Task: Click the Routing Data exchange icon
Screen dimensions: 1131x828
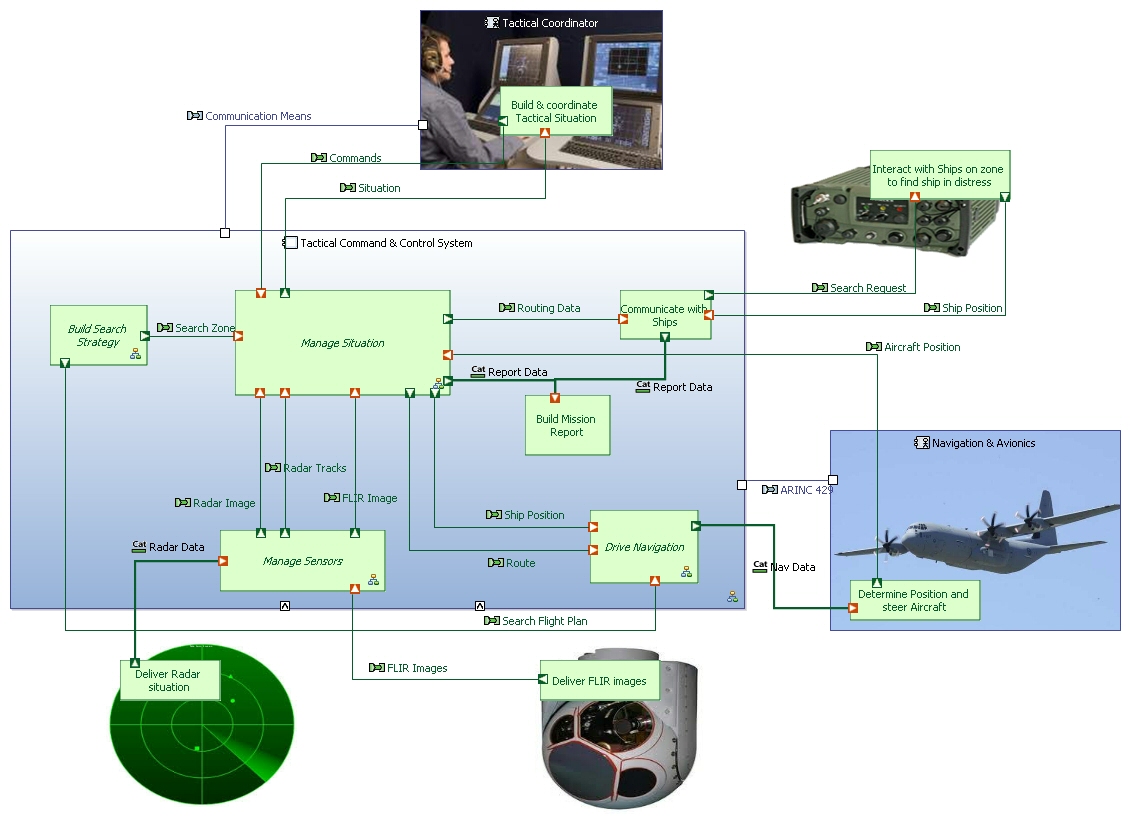Action: (x=506, y=308)
